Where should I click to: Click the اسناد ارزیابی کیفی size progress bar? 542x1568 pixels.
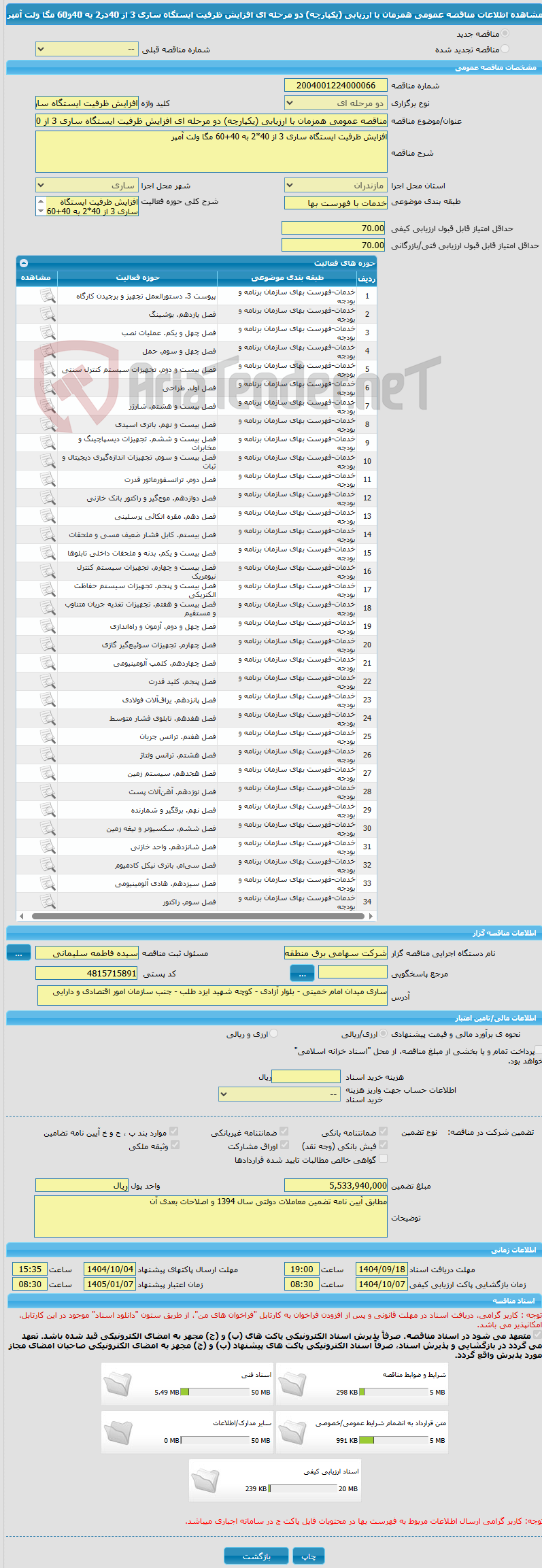[x=303, y=1488]
